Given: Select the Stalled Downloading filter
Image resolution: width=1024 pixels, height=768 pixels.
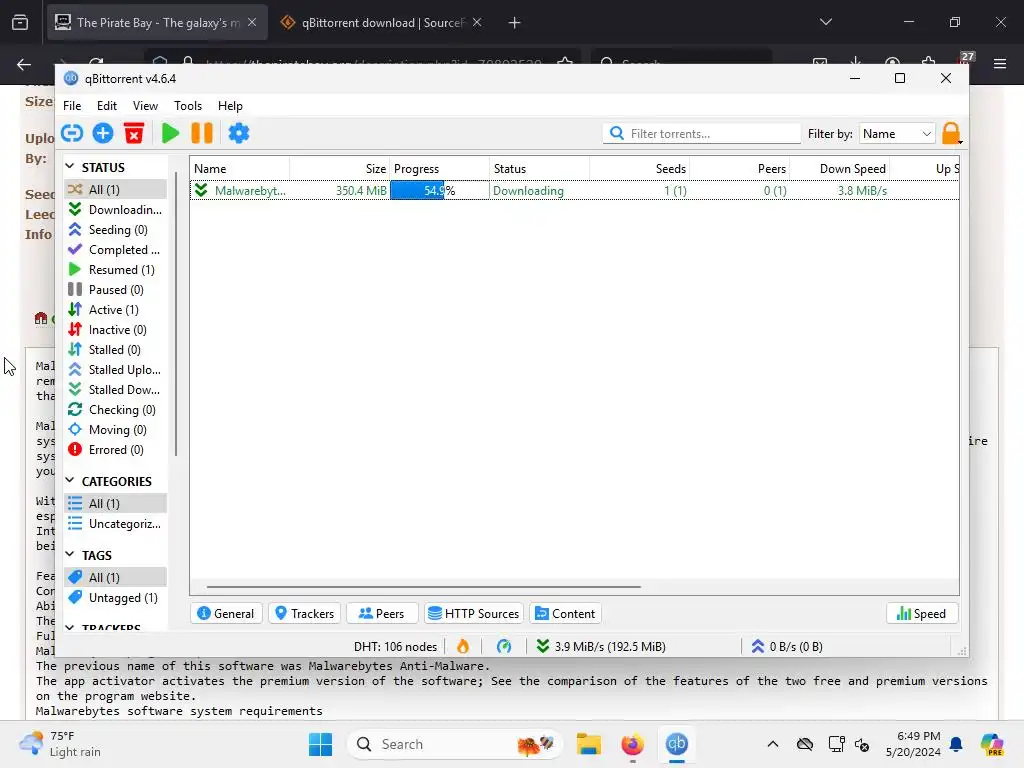Looking at the screenshot, I should point(116,390).
